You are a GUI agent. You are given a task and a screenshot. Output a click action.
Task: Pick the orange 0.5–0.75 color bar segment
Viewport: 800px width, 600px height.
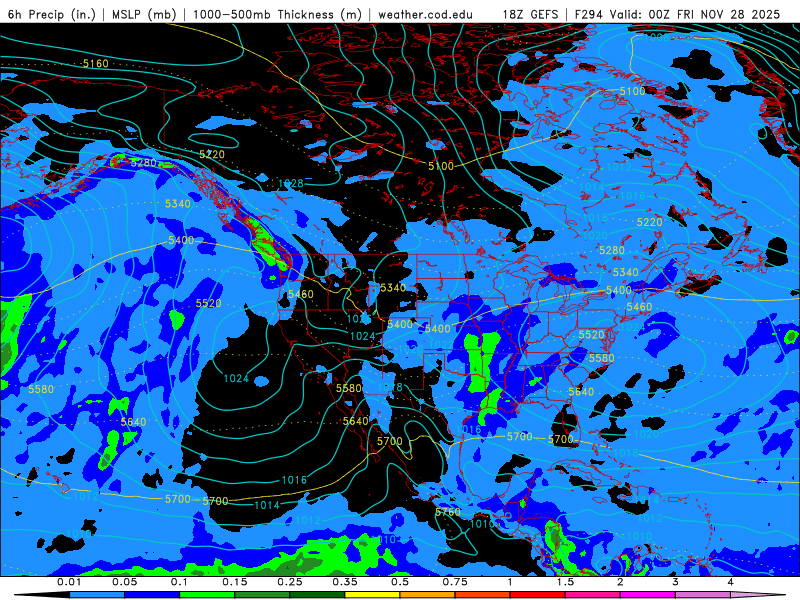428,595
